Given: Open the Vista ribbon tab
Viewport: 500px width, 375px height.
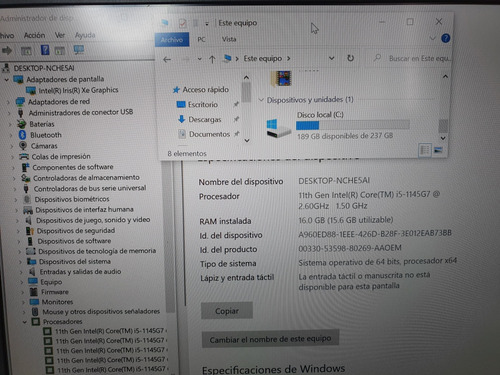Looking at the screenshot, I should (x=229, y=39).
